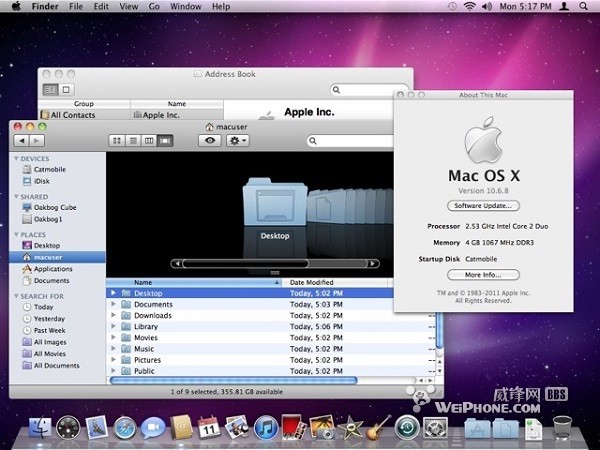Go back in Finder window

point(21,141)
